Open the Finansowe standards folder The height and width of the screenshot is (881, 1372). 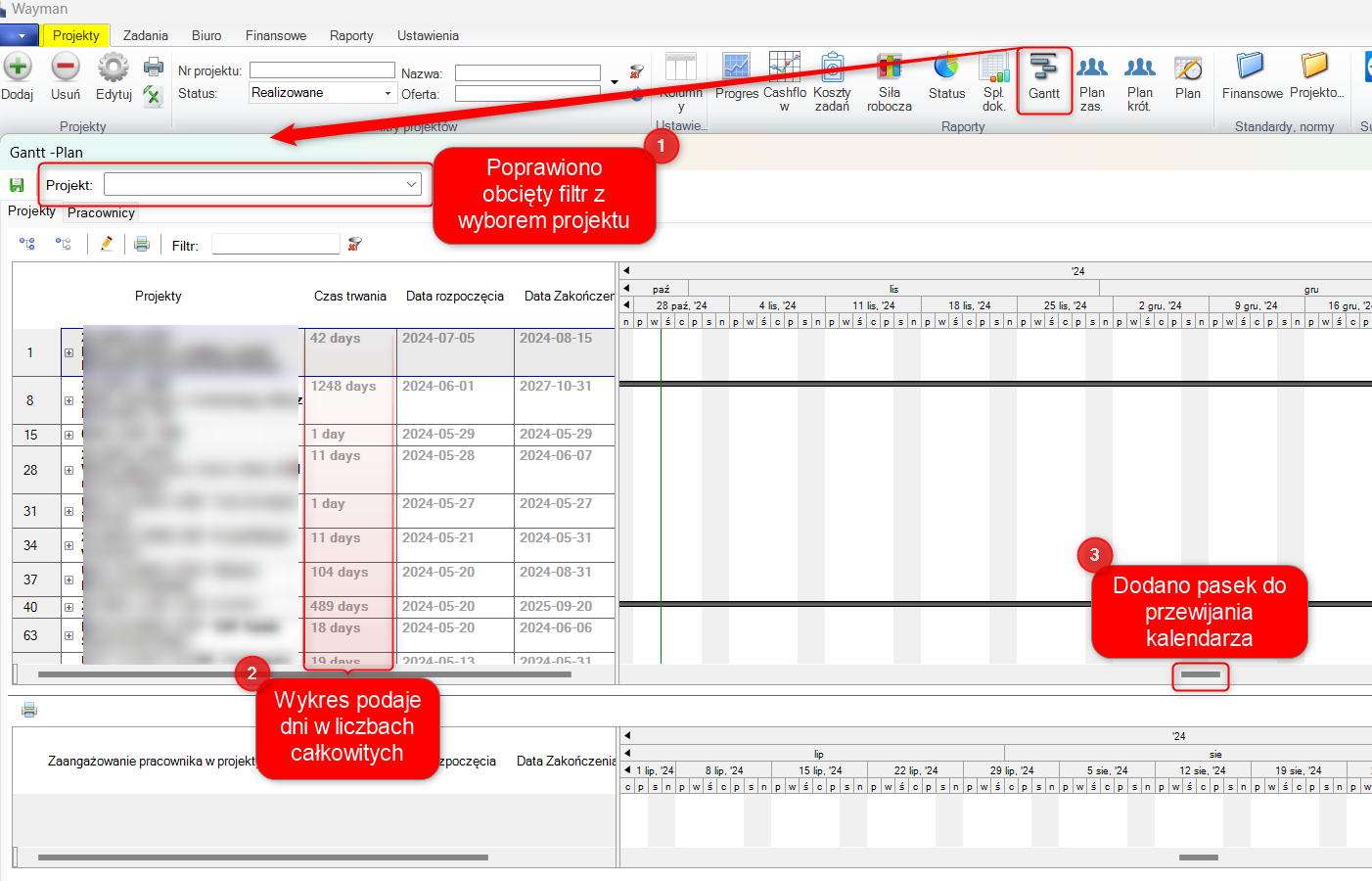[1251, 67]
